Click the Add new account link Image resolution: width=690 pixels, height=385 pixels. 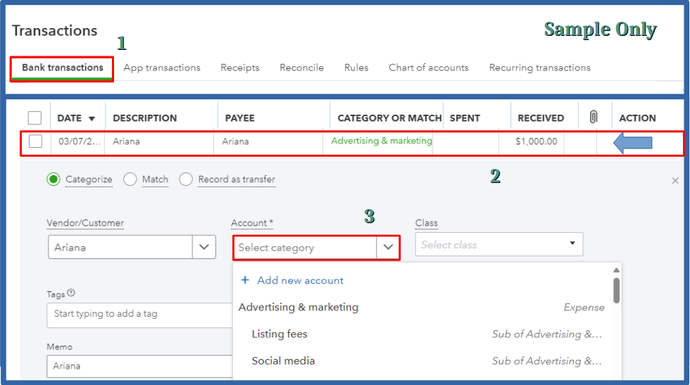tap(300, 280)
